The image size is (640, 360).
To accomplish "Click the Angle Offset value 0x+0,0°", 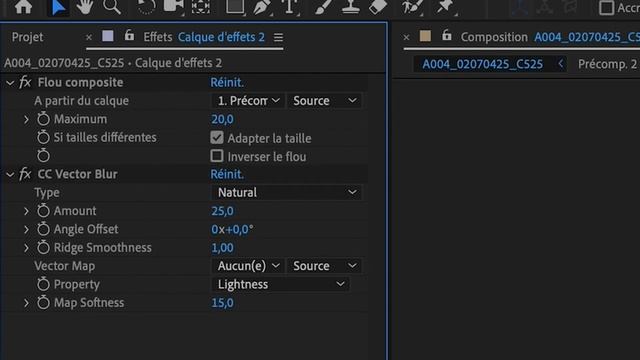I will click(232, 229).
